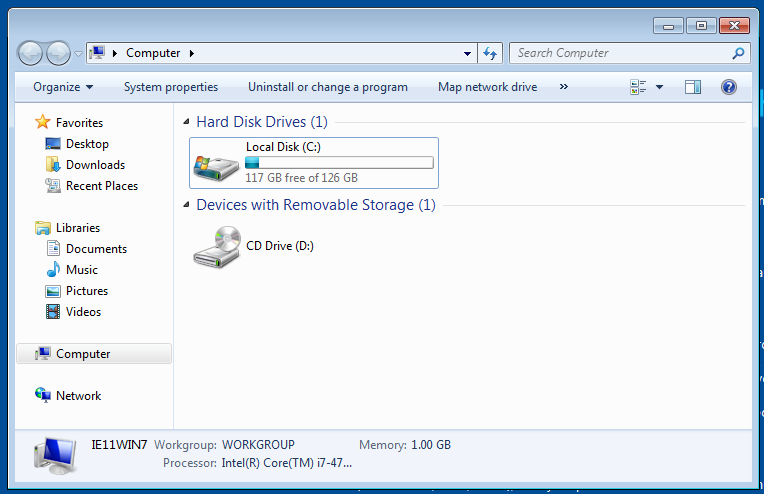Toggle the preview pane
The width and height of the screenshot is (764, 494).
tap(692, 87)
